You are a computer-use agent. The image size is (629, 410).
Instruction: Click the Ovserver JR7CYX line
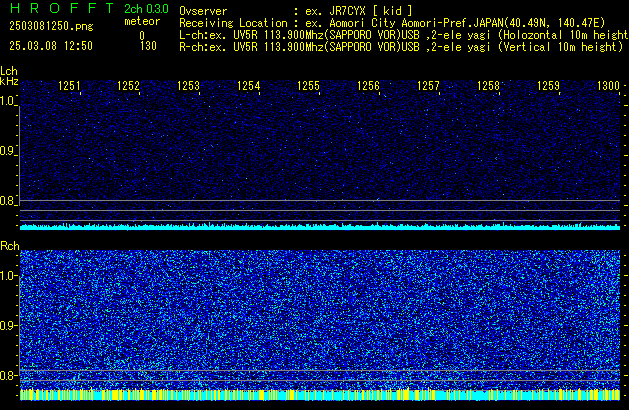pos(296,11)
